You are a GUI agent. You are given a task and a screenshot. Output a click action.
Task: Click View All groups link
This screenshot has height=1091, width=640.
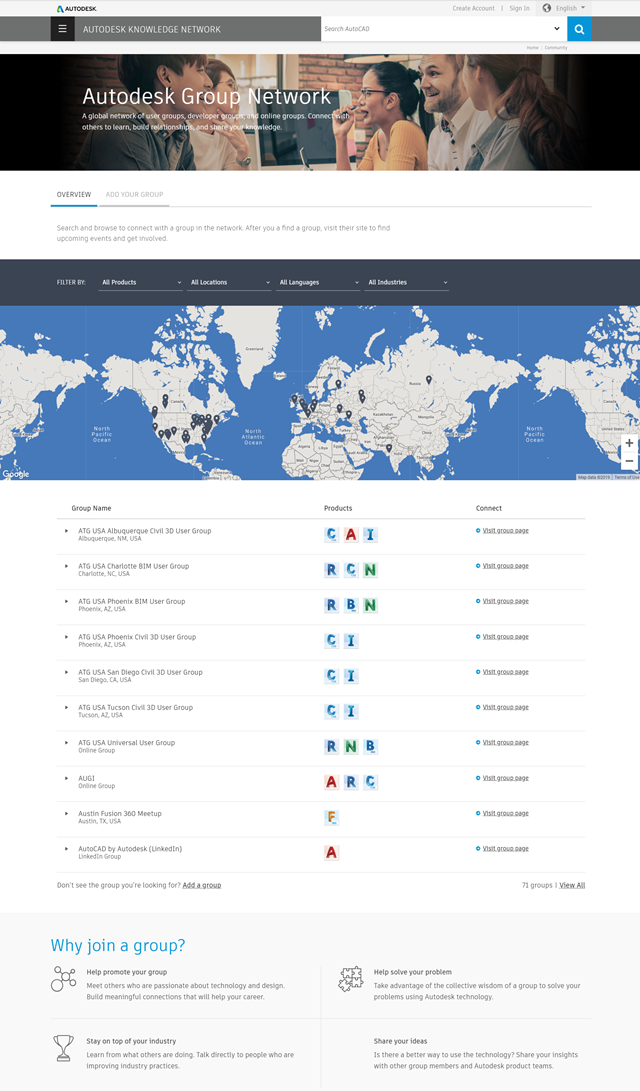(572, 886)
